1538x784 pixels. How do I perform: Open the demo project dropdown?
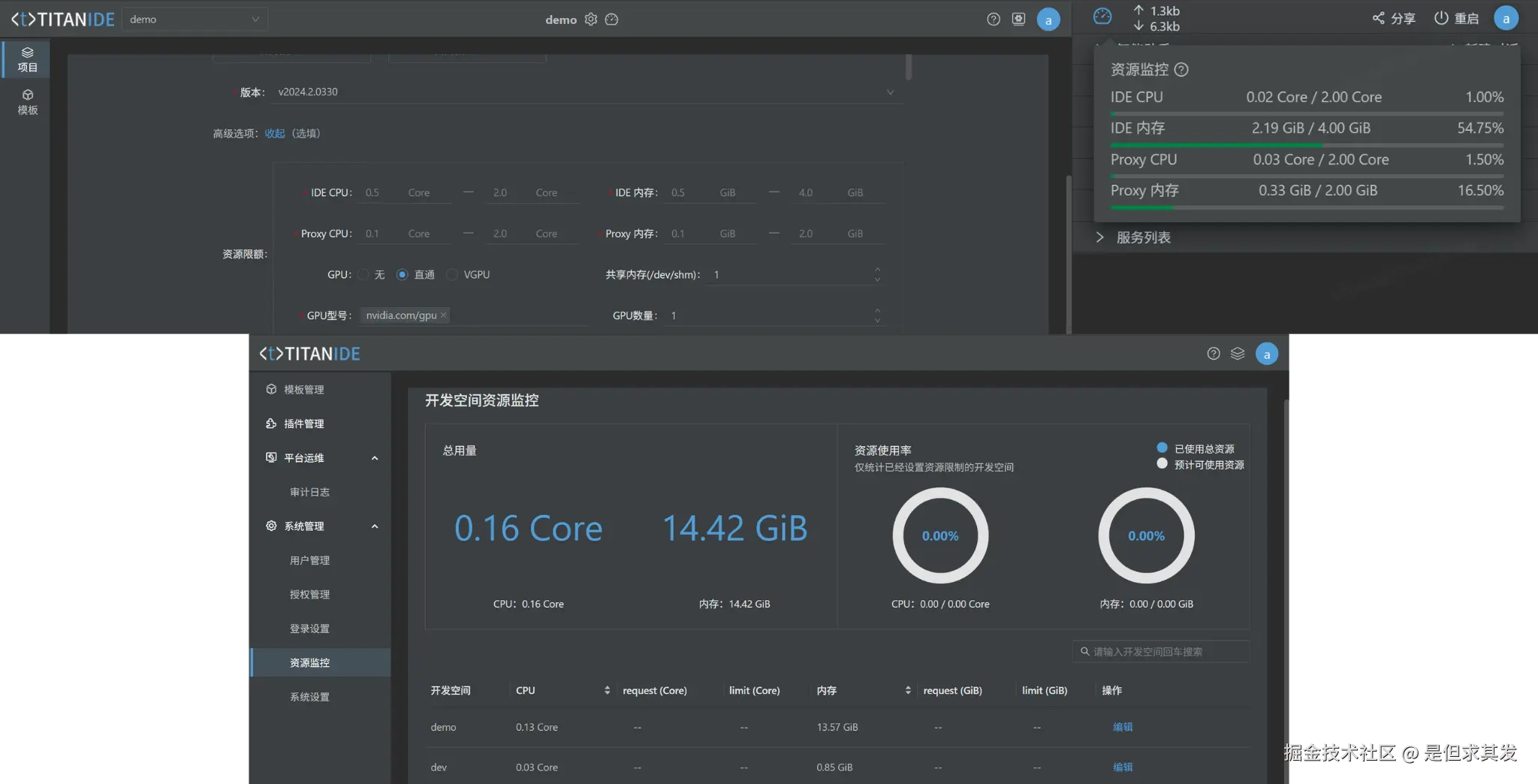click(x=195, y=20)
